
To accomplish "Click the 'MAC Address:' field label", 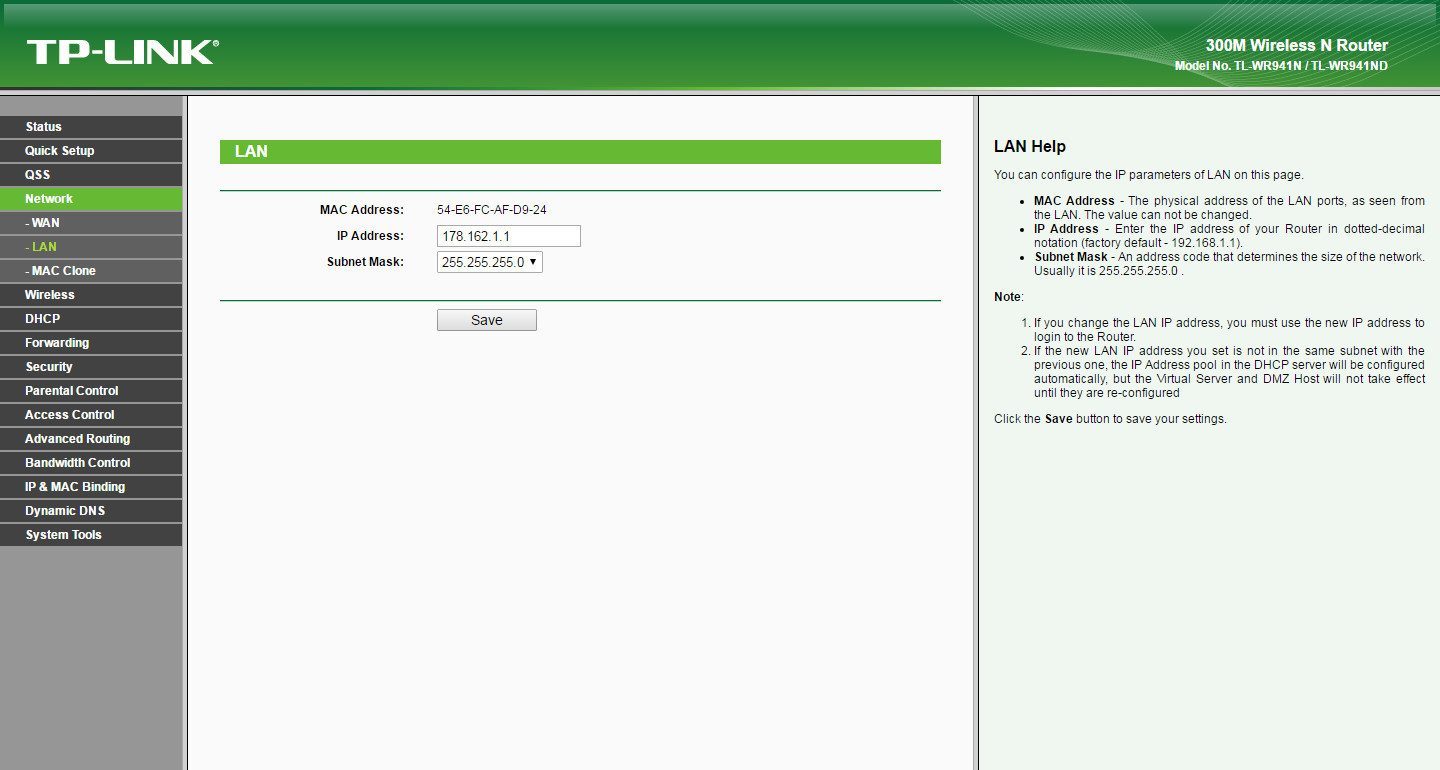I will [362, 210].
